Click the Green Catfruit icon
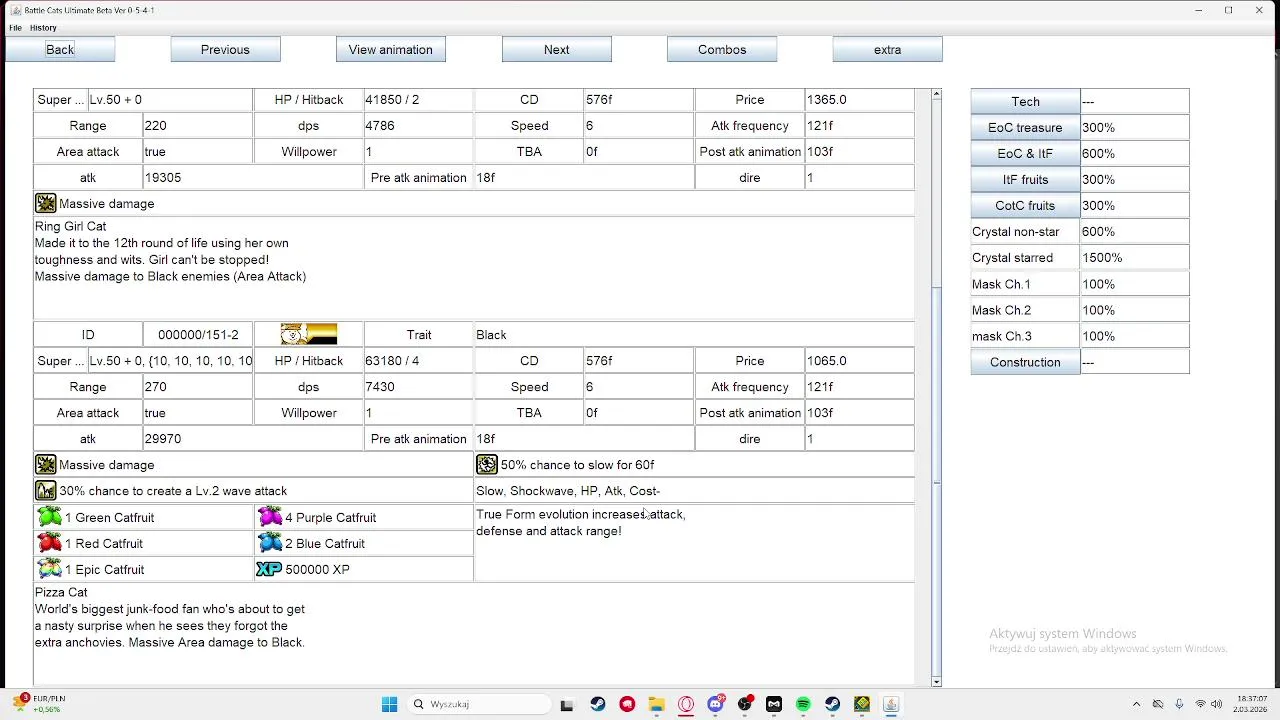The height and width of the screenshot is (720, 1280). click(49, 517)
